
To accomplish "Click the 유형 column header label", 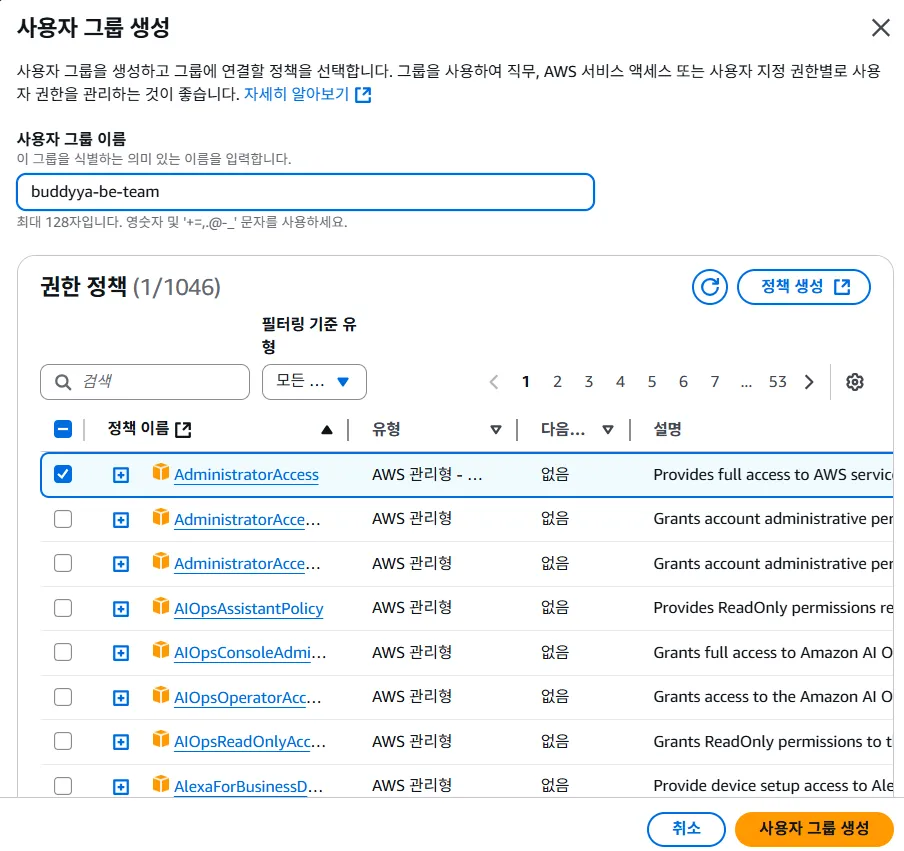I will tap(386, 429).
